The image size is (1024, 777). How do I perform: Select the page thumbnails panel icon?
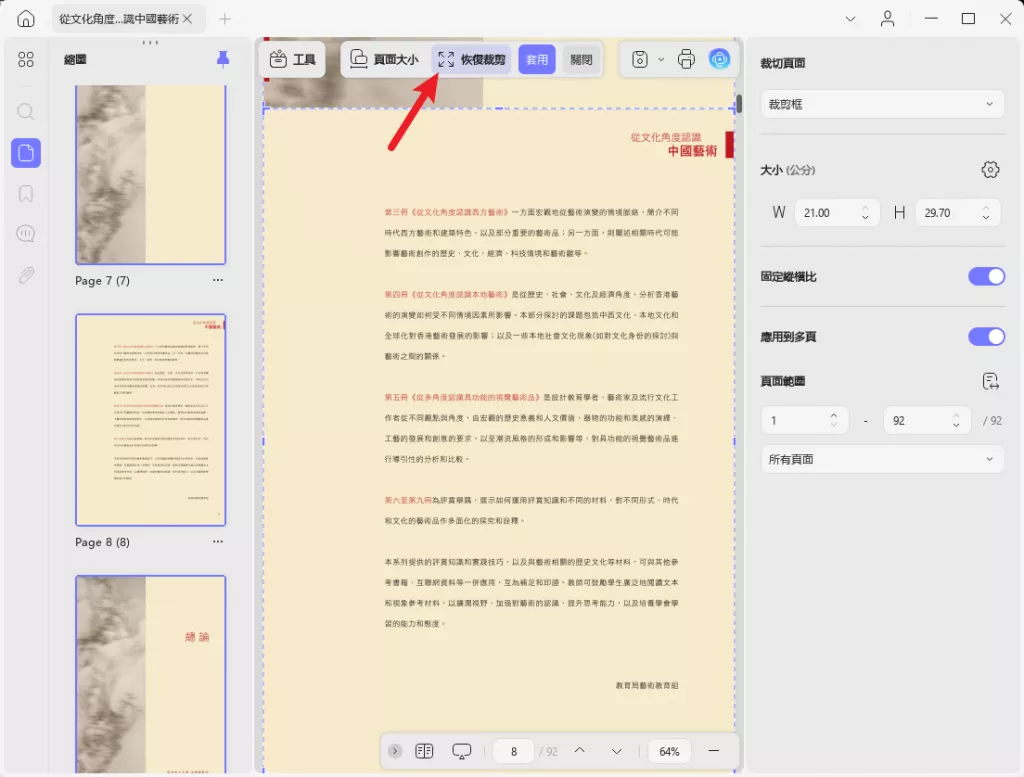click(26, 153)
